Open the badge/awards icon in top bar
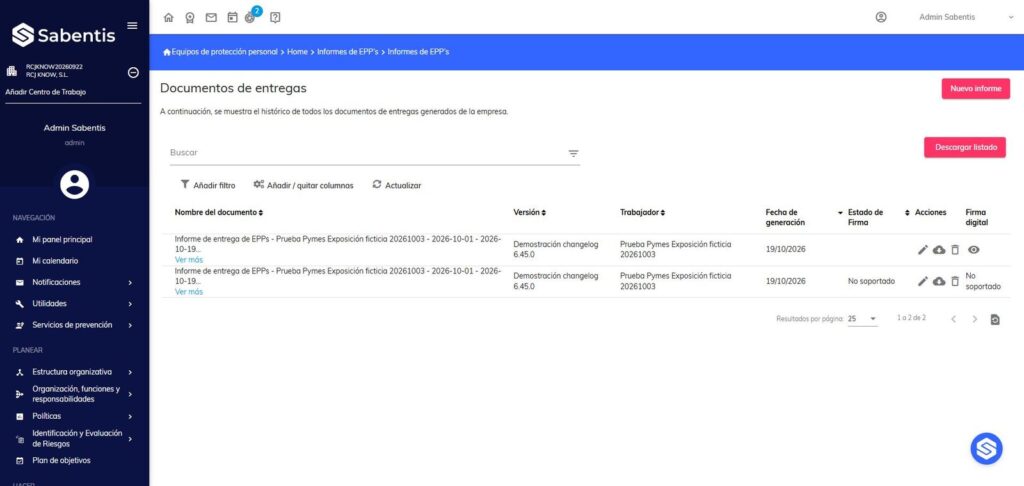 [x=189, y=18]
